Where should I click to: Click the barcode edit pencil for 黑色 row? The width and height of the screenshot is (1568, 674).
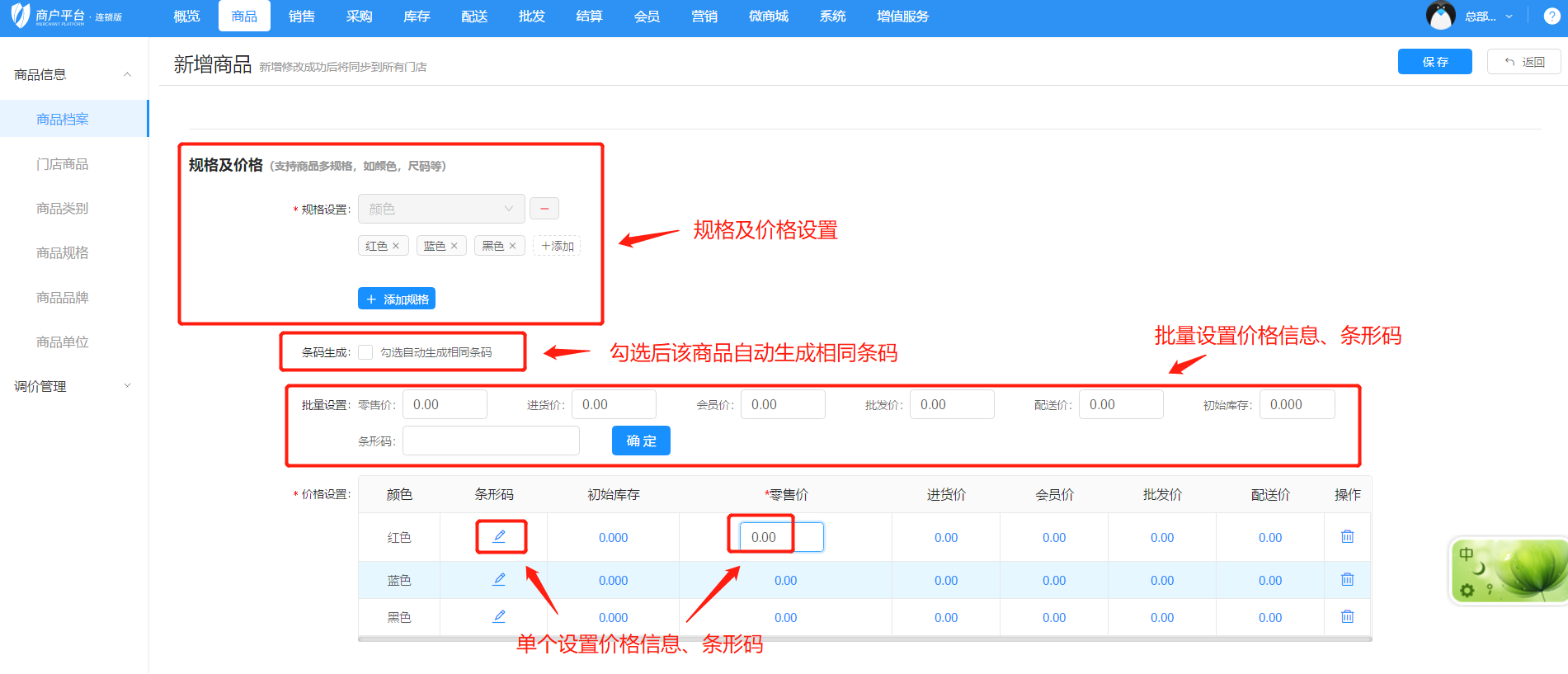[499, 616]
